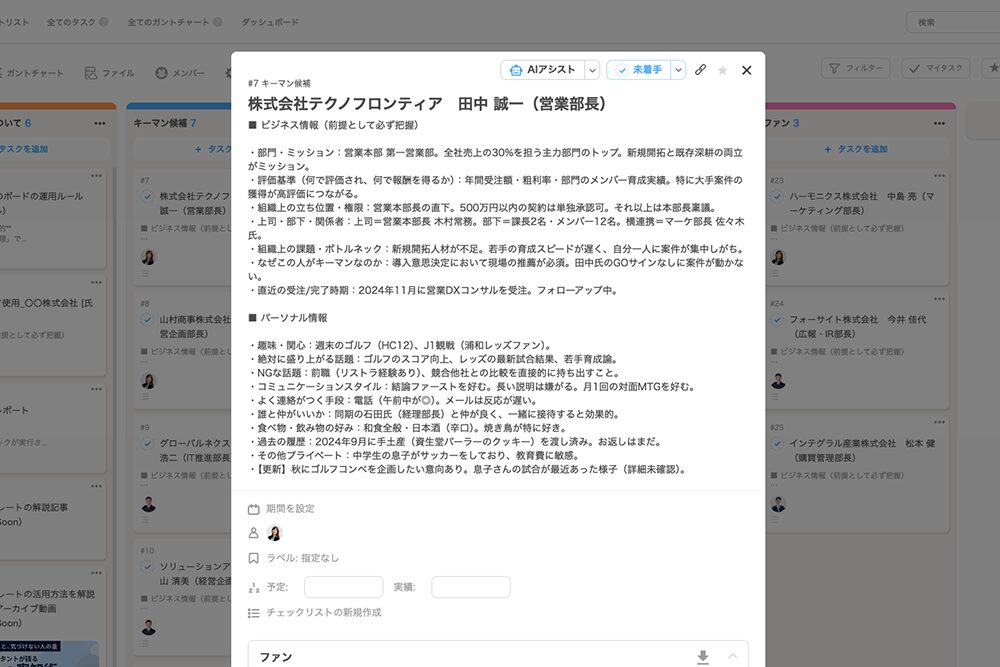Open 全てのタスク tab in background
1000x667 pixels.
pyautogui.click(x=71, y=22)
